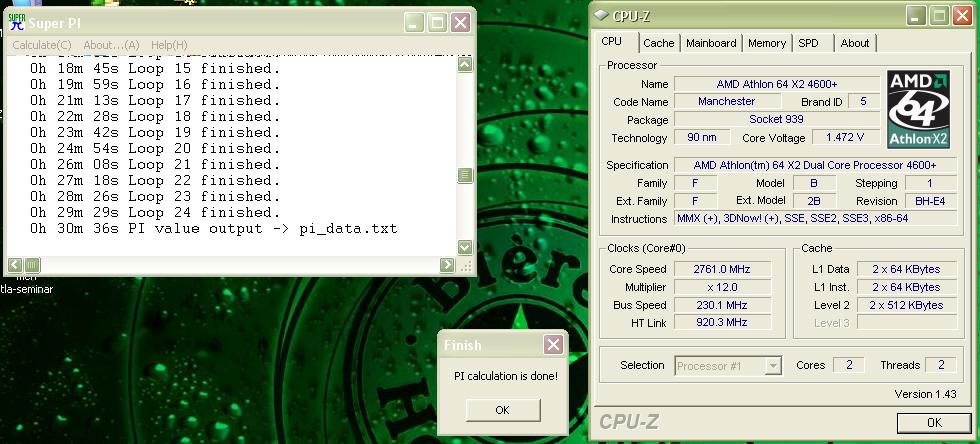Open the Calculate(C) menu
980x444 pixels.
(41, 45)
